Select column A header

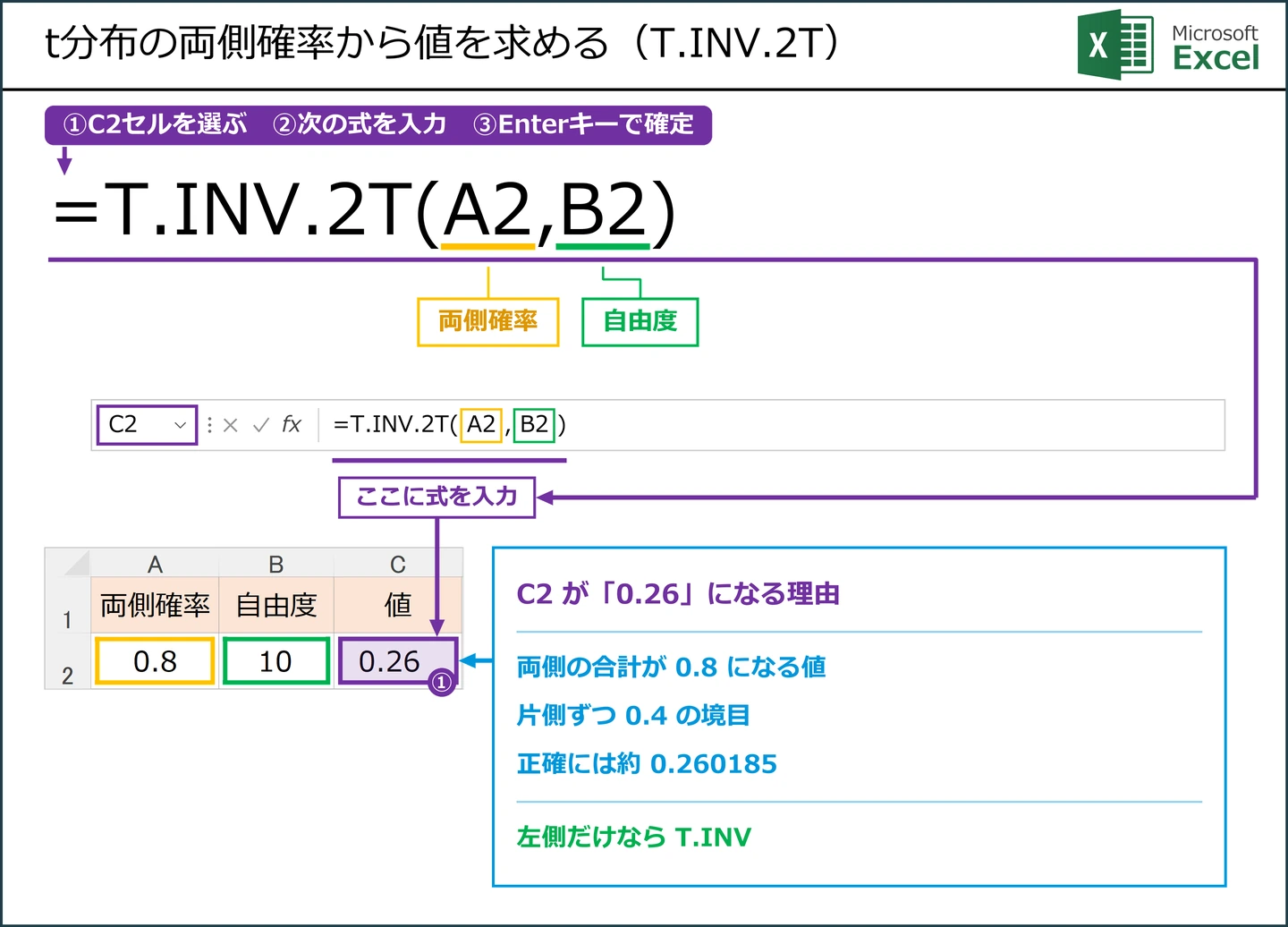155,564
